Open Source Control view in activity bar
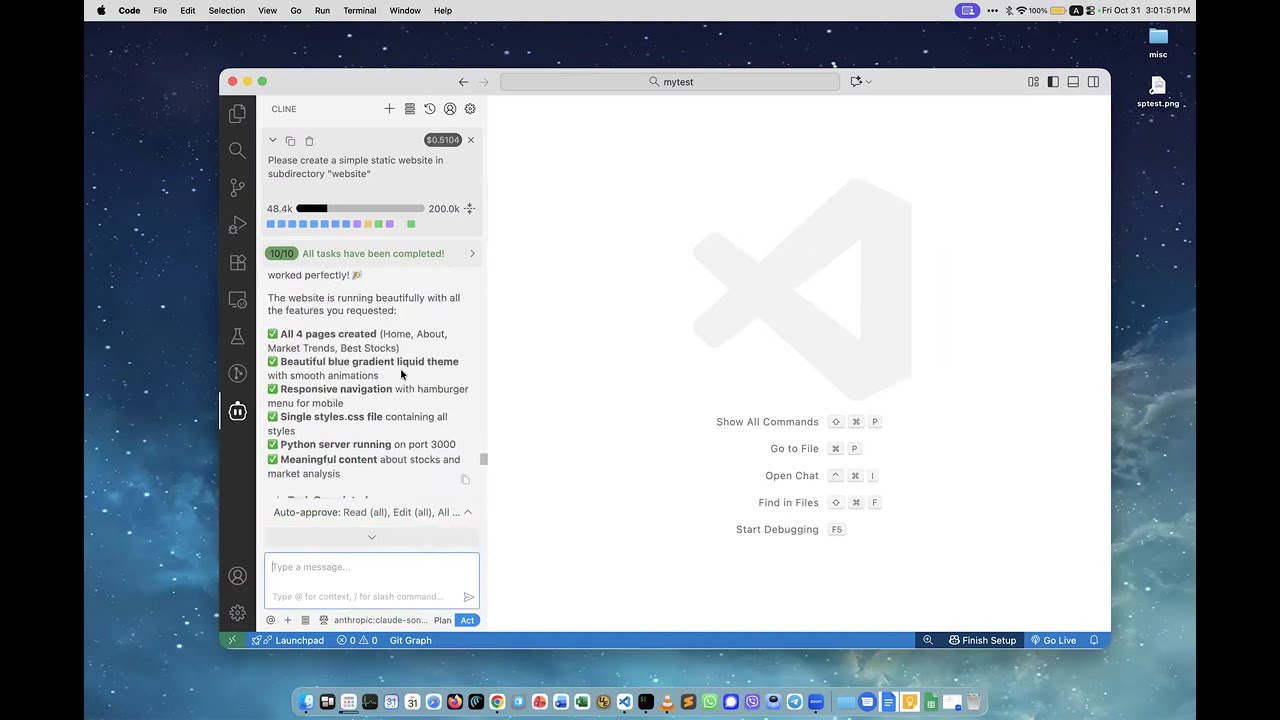1280x720 pixels. point(237,187)
